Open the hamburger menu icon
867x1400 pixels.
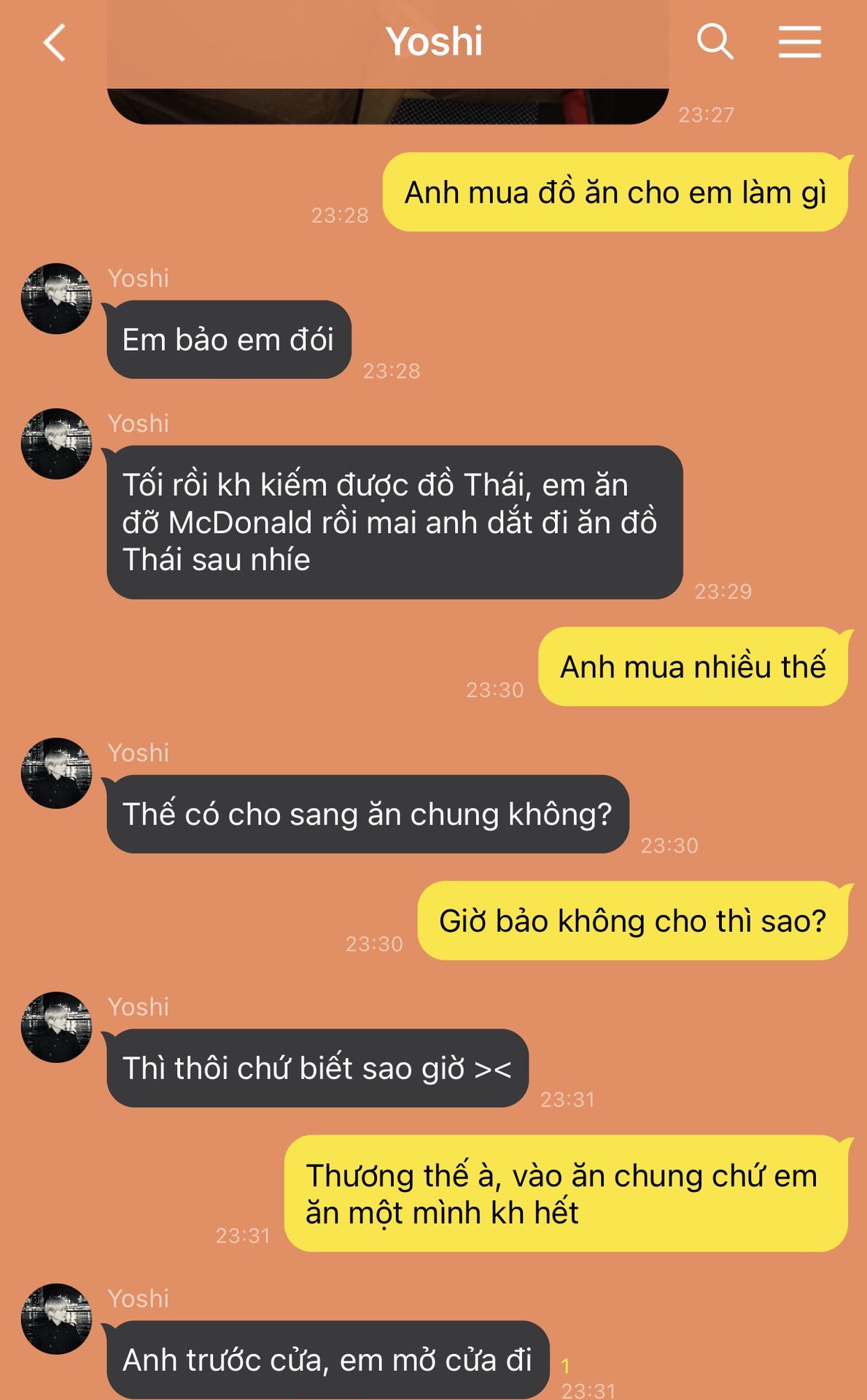coord(799,42)
